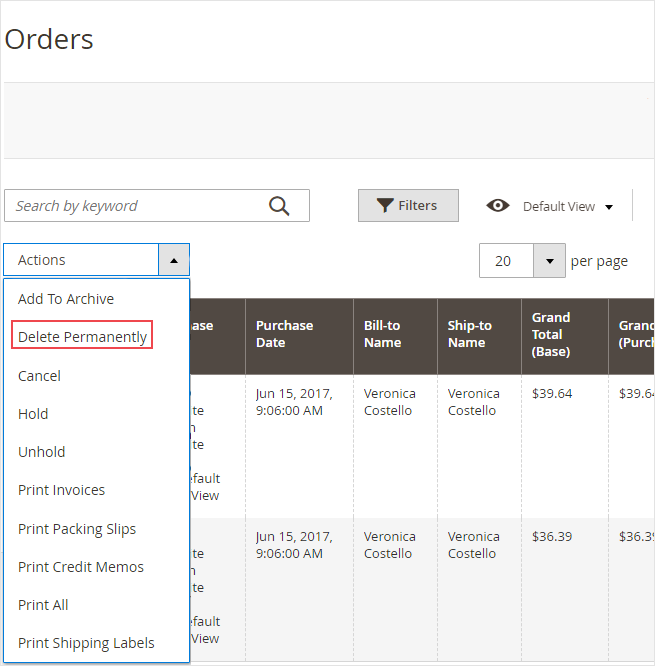Choose Print Shipping Labels

pos(86,643)
